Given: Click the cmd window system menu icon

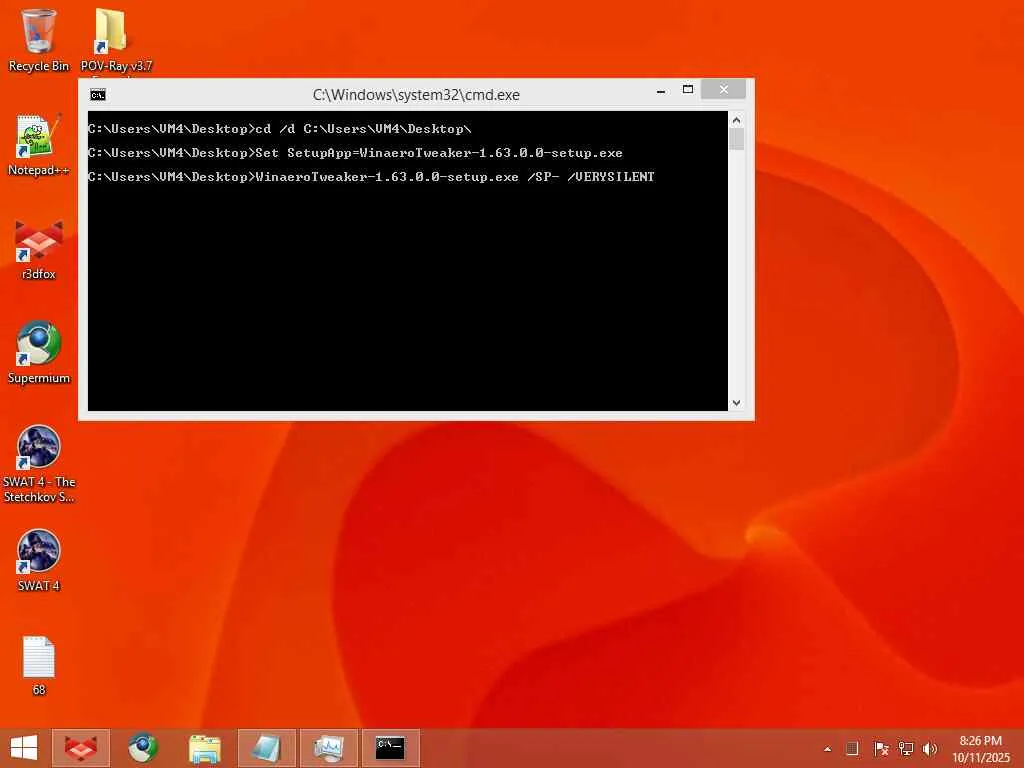Looking at the screenshot, I should 98,95.
